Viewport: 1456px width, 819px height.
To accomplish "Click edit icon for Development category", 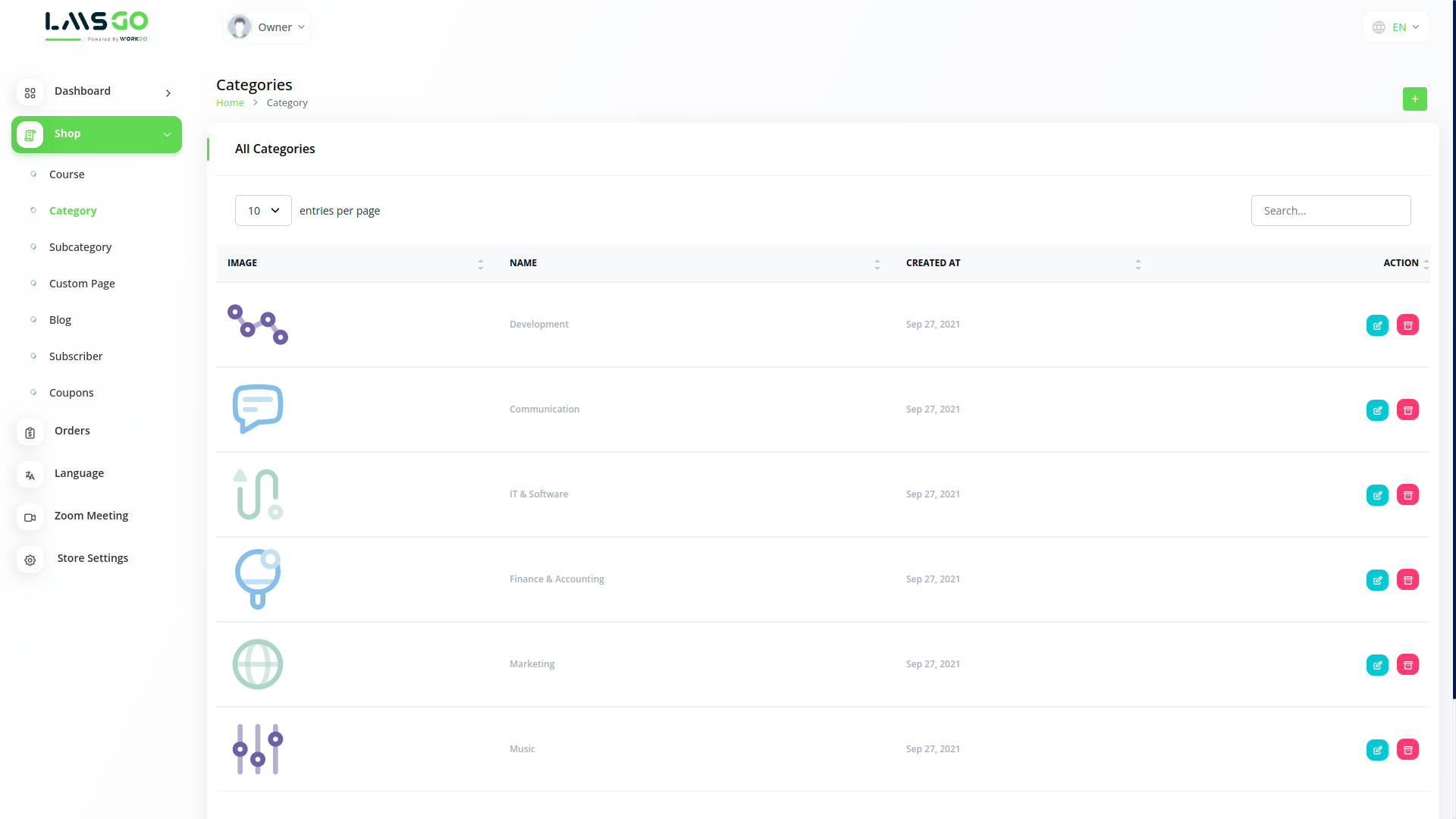I will 1377,325.
